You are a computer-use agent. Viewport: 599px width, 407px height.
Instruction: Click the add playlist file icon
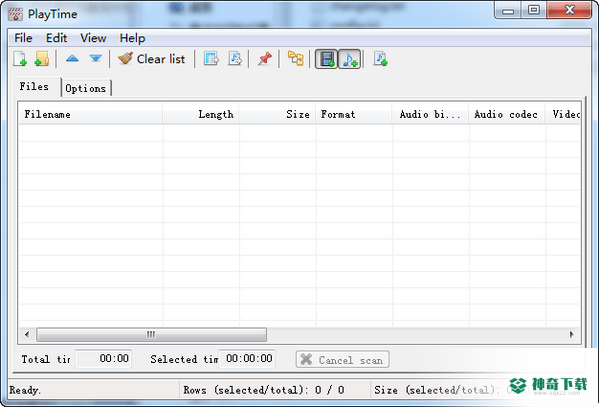pos(380,59)
